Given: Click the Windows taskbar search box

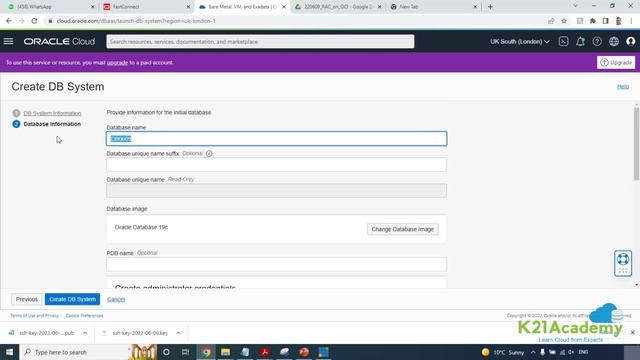Looking at the screenshot, I should point(88,352).
